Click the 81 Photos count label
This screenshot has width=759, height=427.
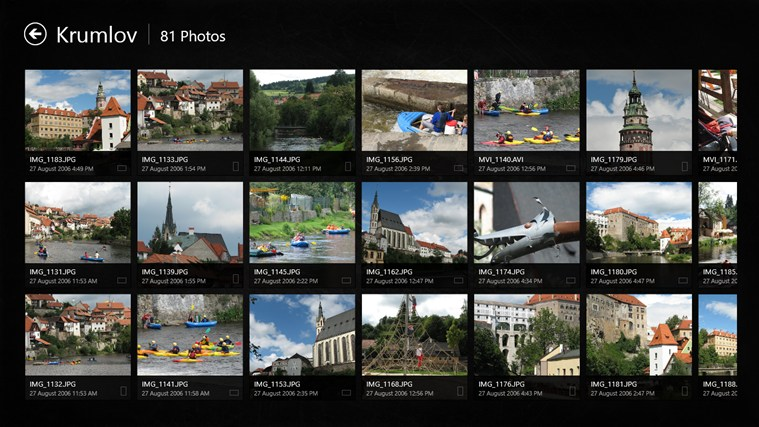point(193,36)
